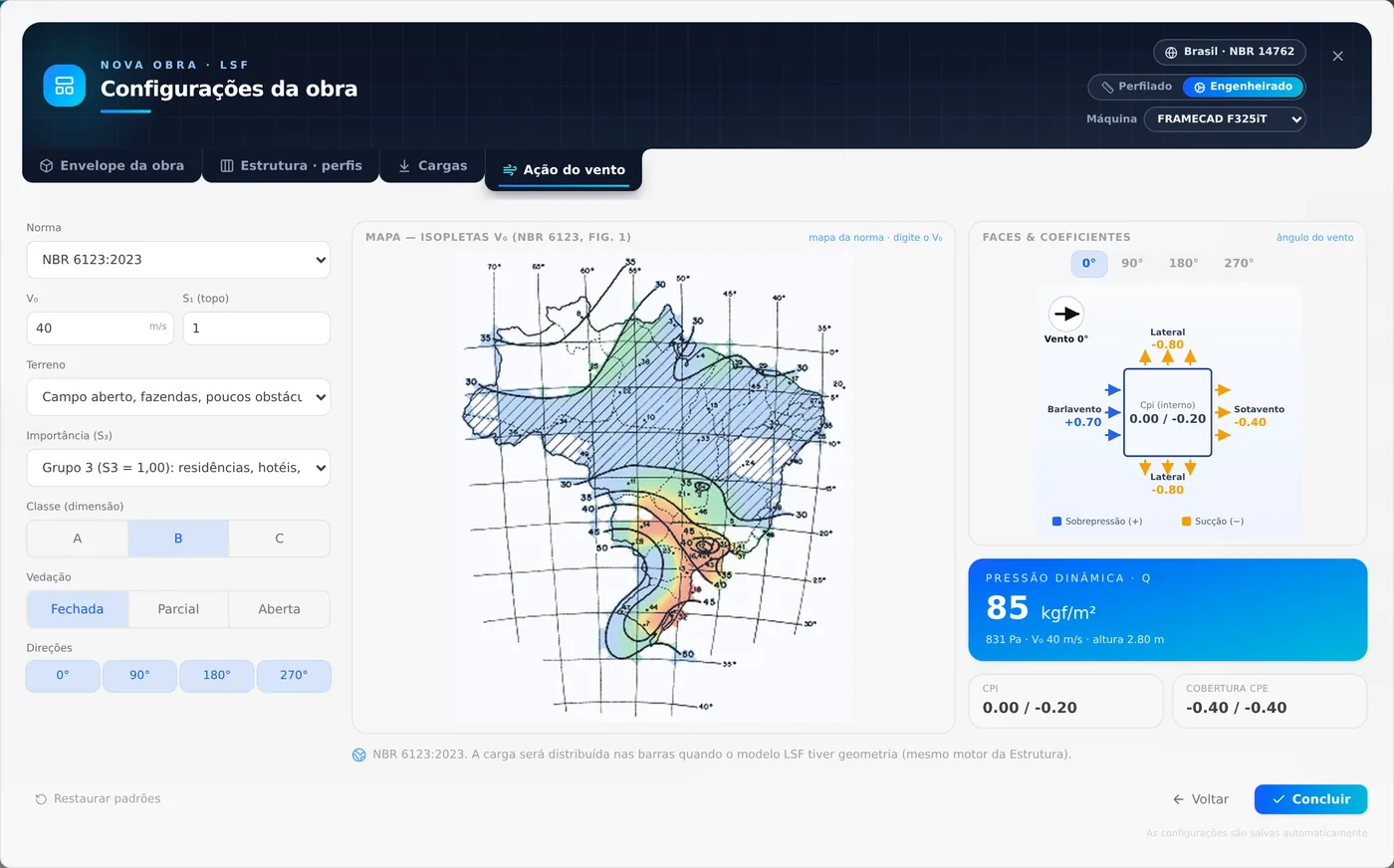Viewport: 1394px width, 868px height.
Task: Click the wind icon on Ação do vento tab
Action: pyautogui.click(x=510, y=170)
